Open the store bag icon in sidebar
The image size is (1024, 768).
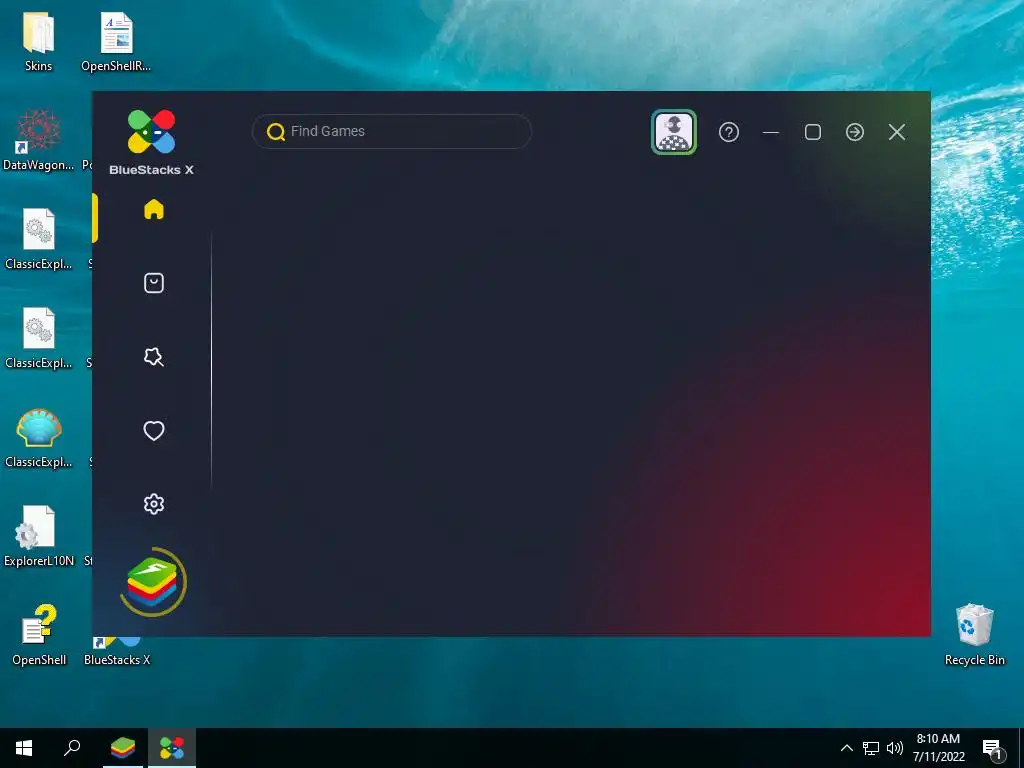pos(153,283)
